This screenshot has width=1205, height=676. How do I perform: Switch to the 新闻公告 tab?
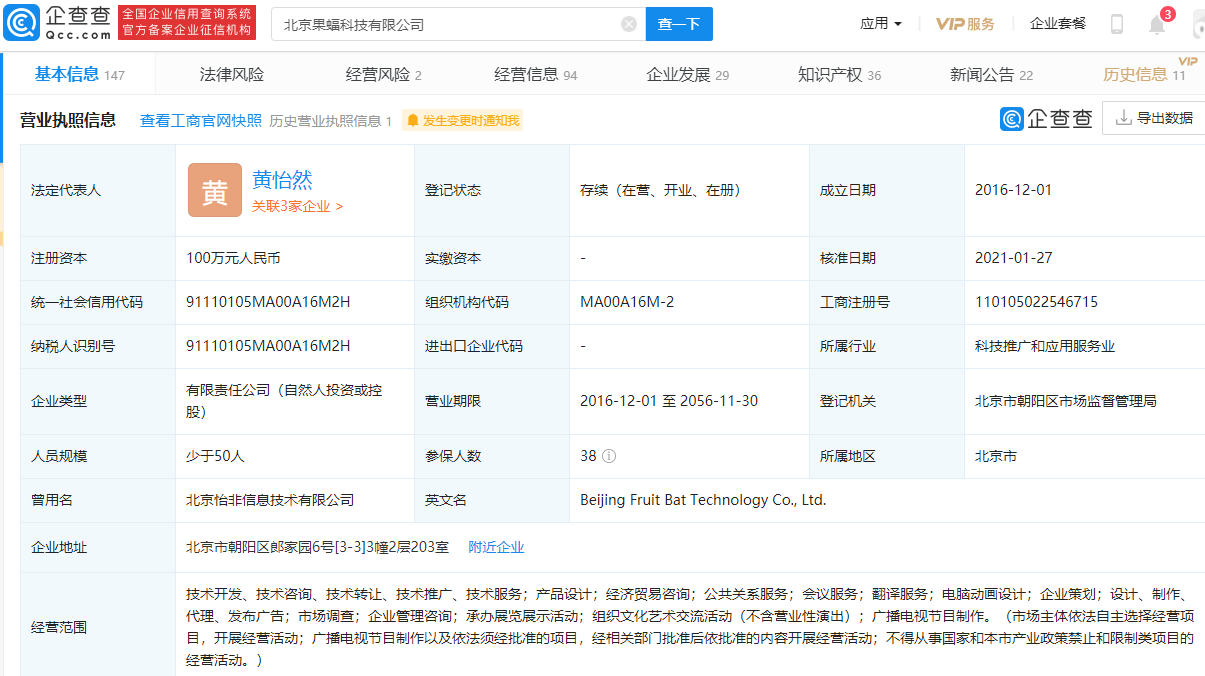[x=992, y=74]
